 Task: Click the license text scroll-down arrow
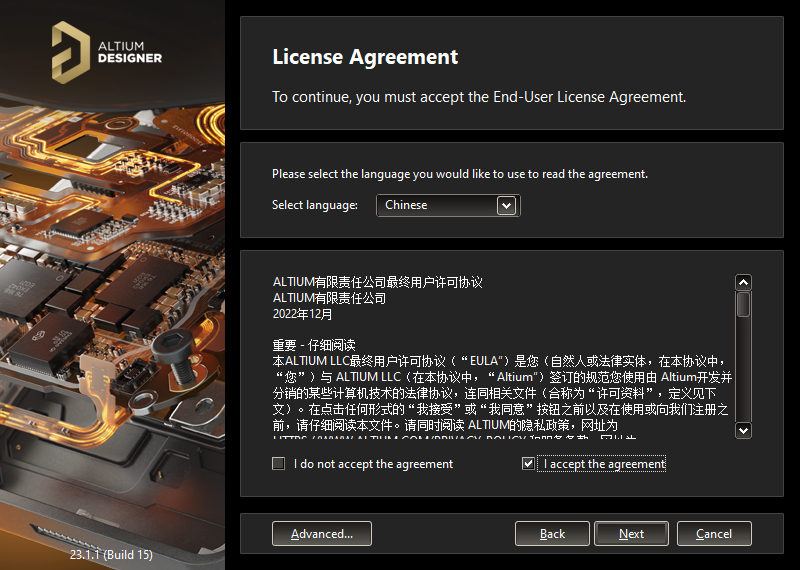tap(743, 430)
